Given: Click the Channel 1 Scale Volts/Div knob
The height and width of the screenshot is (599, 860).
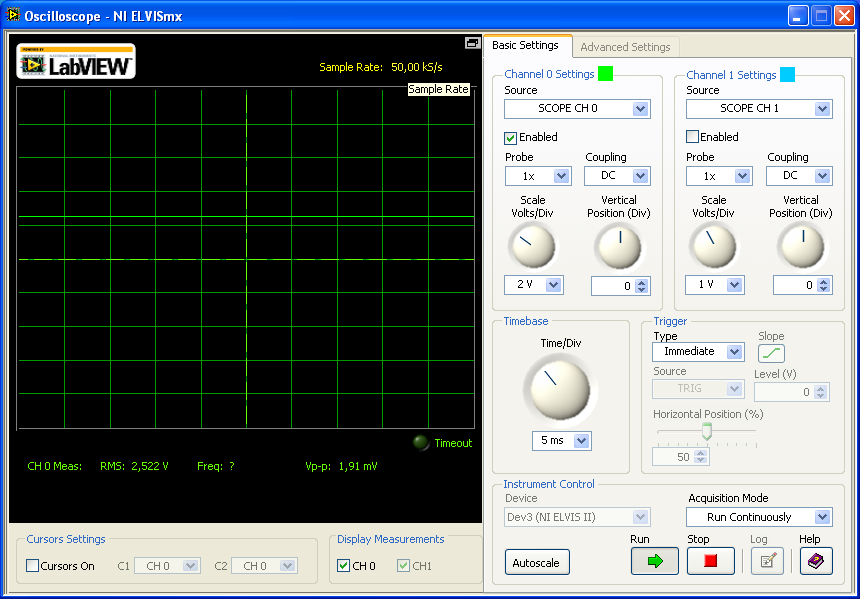Looking at the screenshot, I should pos(712,247).
